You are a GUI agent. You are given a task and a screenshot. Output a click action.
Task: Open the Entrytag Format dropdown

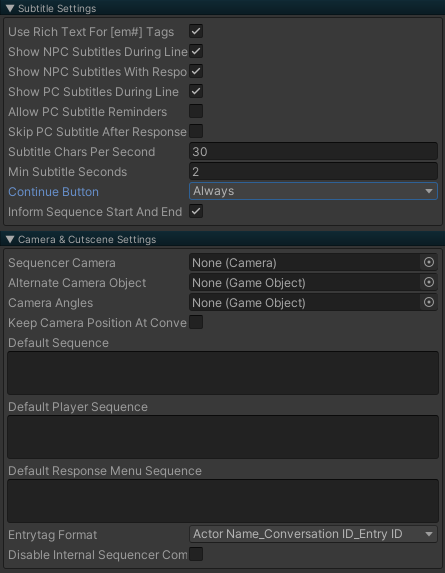[x=313, y=534]
